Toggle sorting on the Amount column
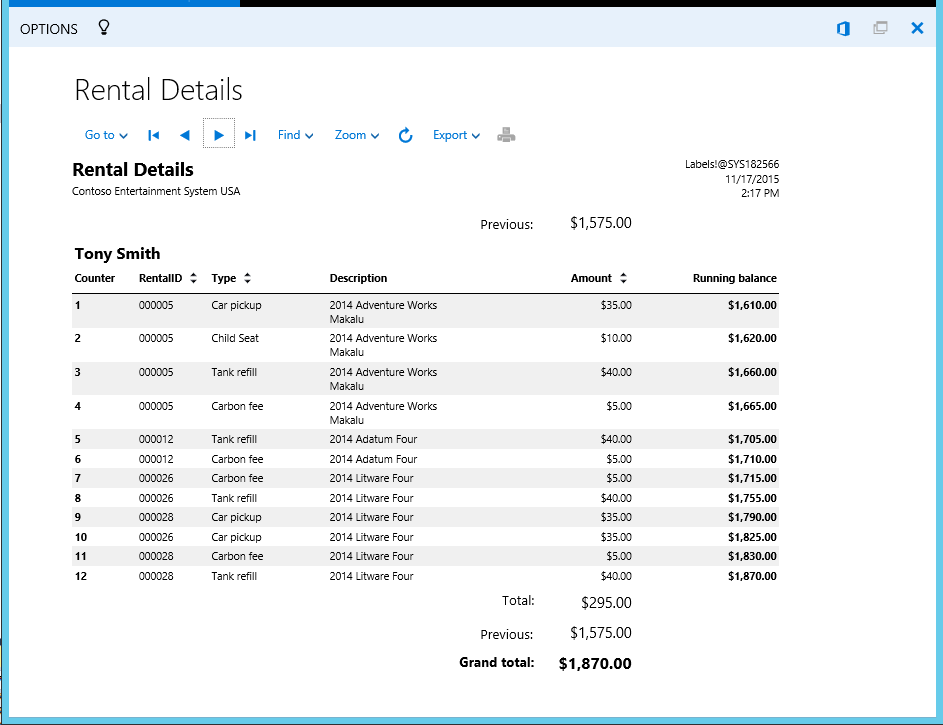943x725 pixels. (x=625, y=278)
